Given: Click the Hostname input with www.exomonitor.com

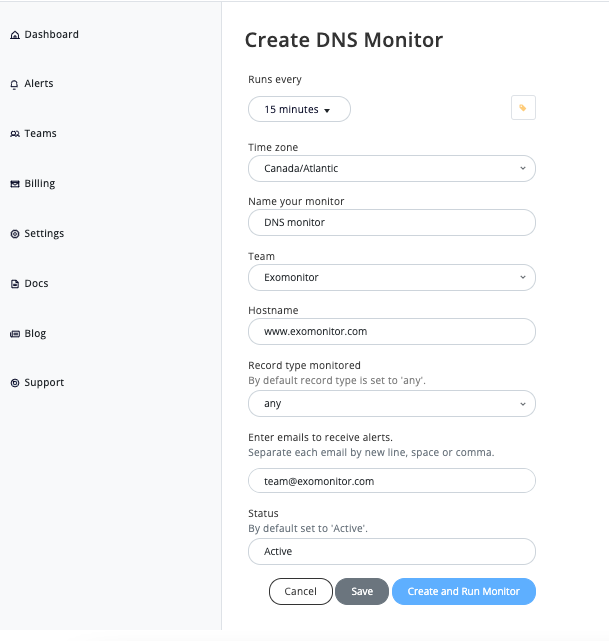Looking at the screenshot, I should point(392,332).
